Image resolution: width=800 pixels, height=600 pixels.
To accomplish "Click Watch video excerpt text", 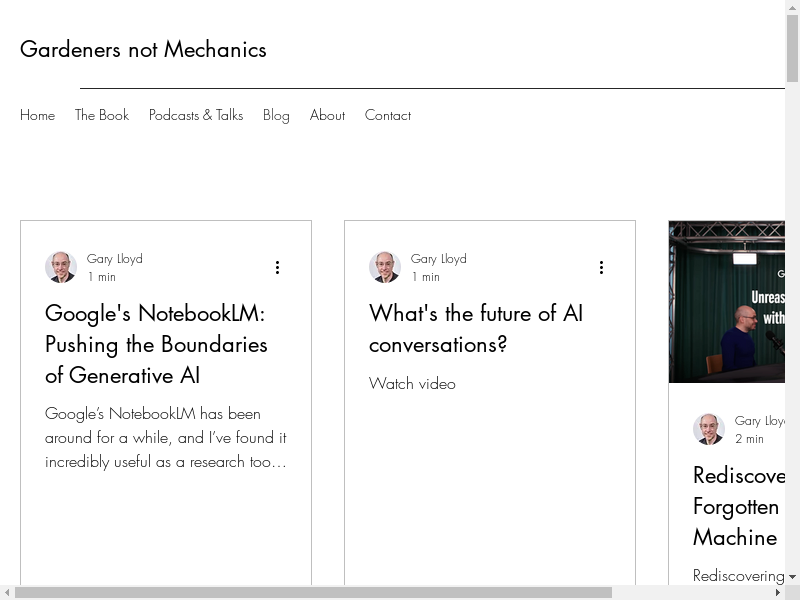I will tap(412, 383).
